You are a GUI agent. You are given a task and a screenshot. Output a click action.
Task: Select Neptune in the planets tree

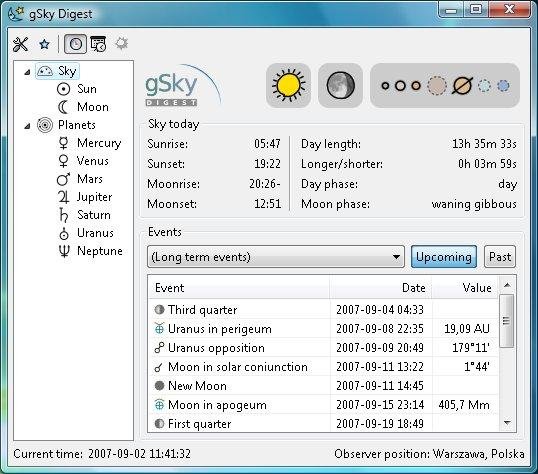tap(90, 251)
